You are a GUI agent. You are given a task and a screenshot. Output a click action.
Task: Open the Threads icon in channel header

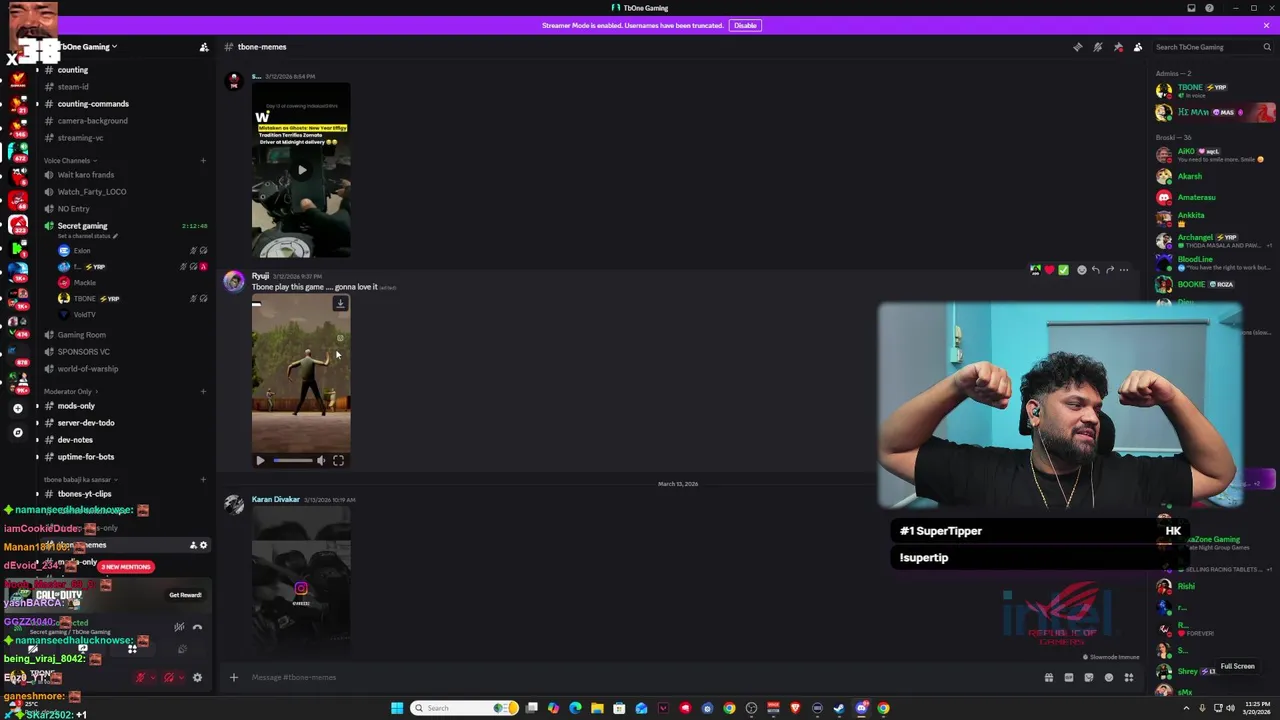1077,47
